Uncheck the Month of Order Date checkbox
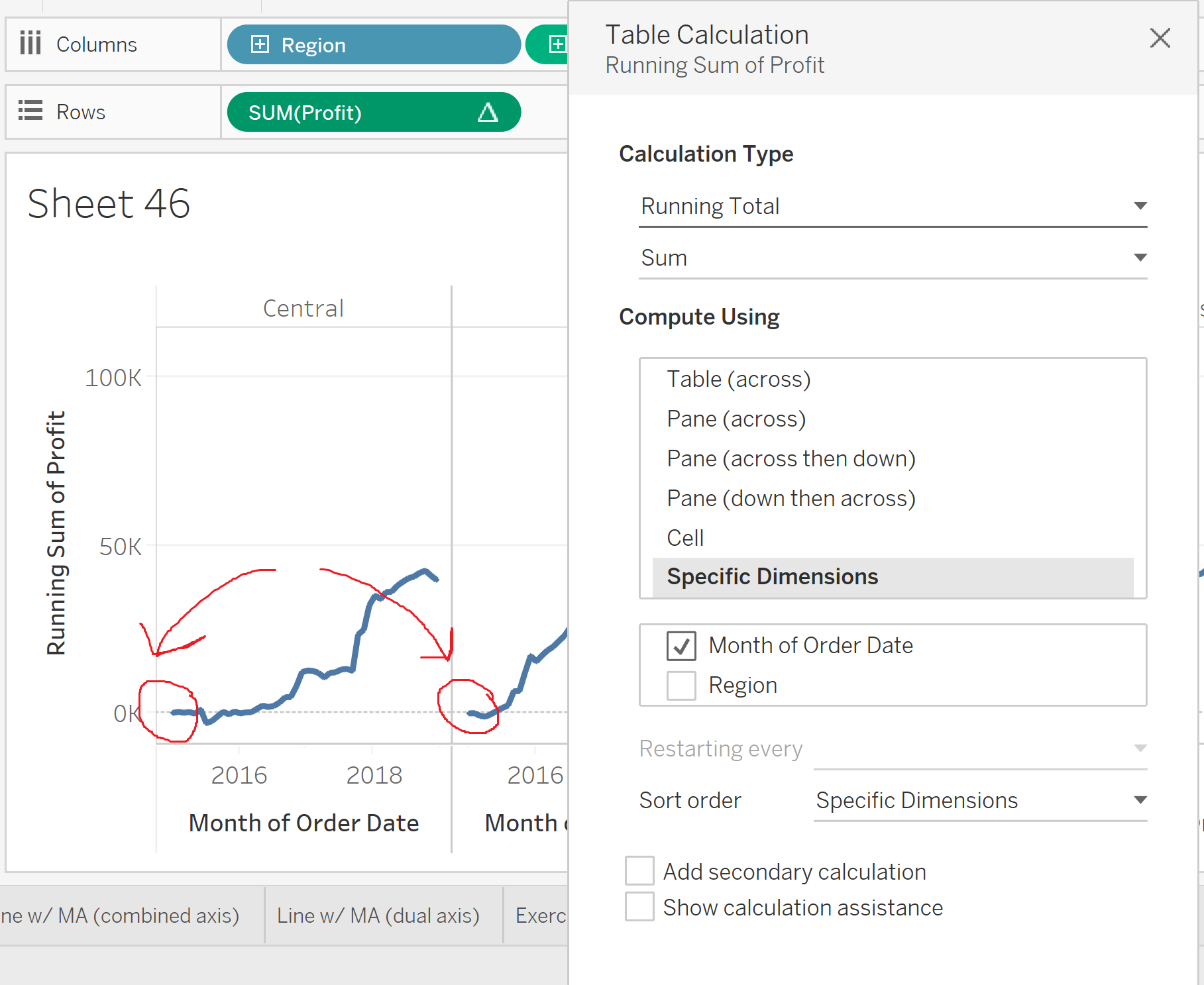The height and width of the screenshot is (985, 1204). pyautogui.click(x=681, y=646)
